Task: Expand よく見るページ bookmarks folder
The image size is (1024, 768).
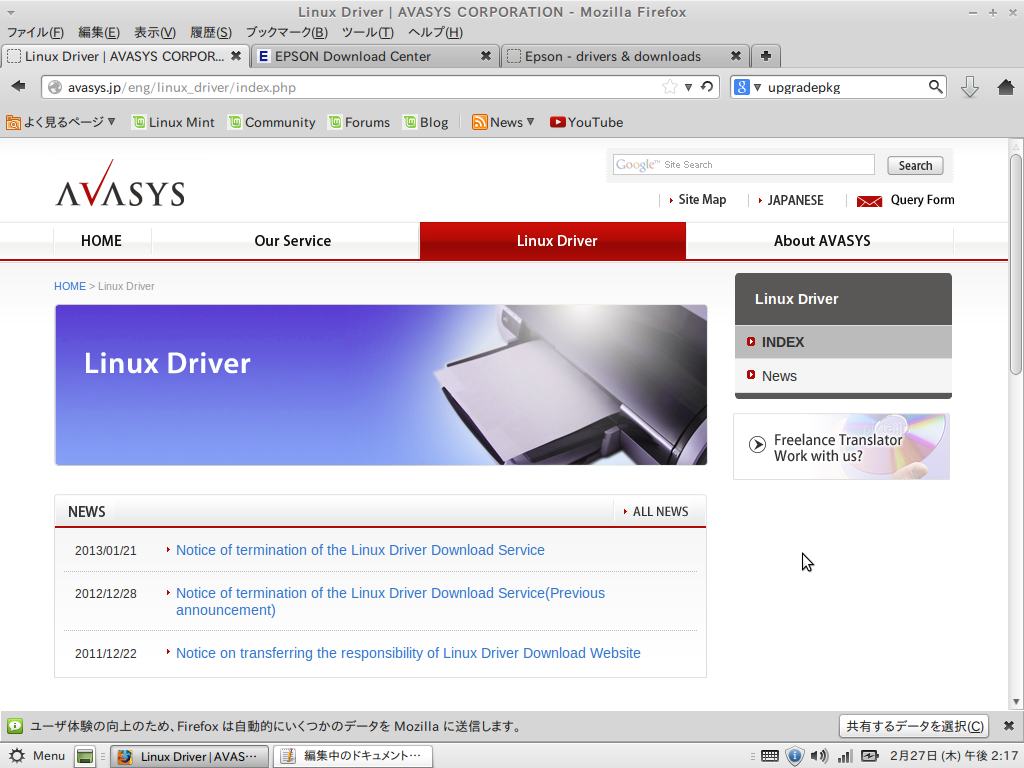Action: [x=61, y=122]
